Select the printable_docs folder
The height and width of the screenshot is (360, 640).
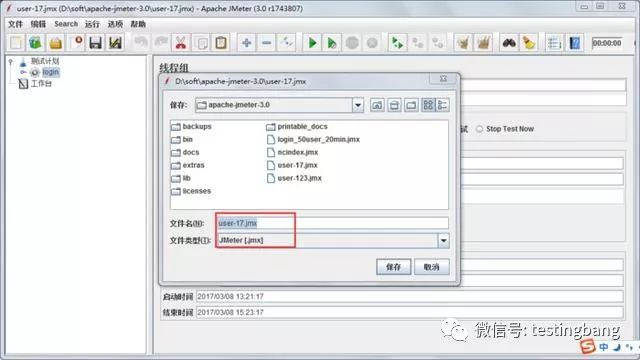(297, 127)
